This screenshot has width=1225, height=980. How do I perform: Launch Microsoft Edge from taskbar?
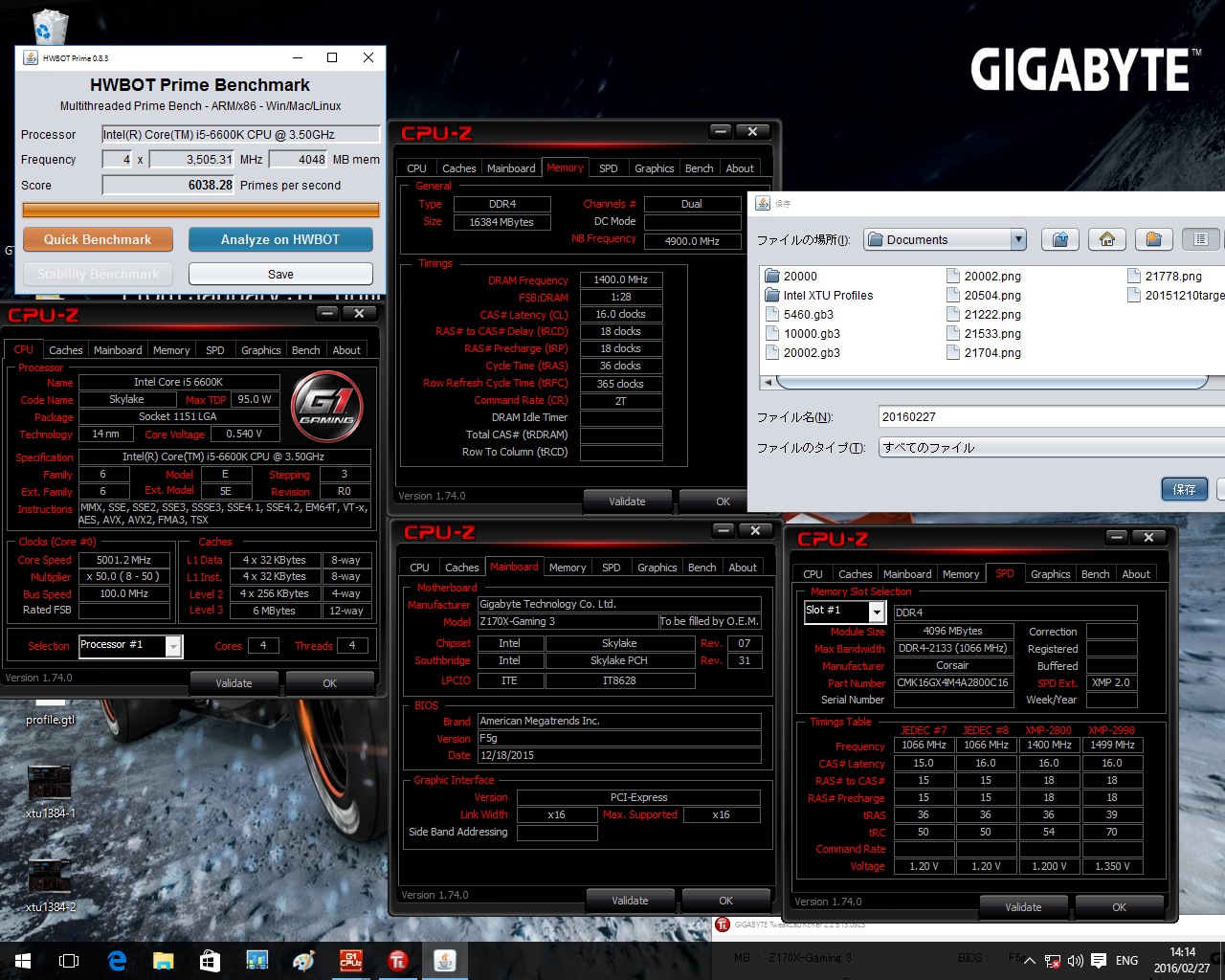coord(117,961)
